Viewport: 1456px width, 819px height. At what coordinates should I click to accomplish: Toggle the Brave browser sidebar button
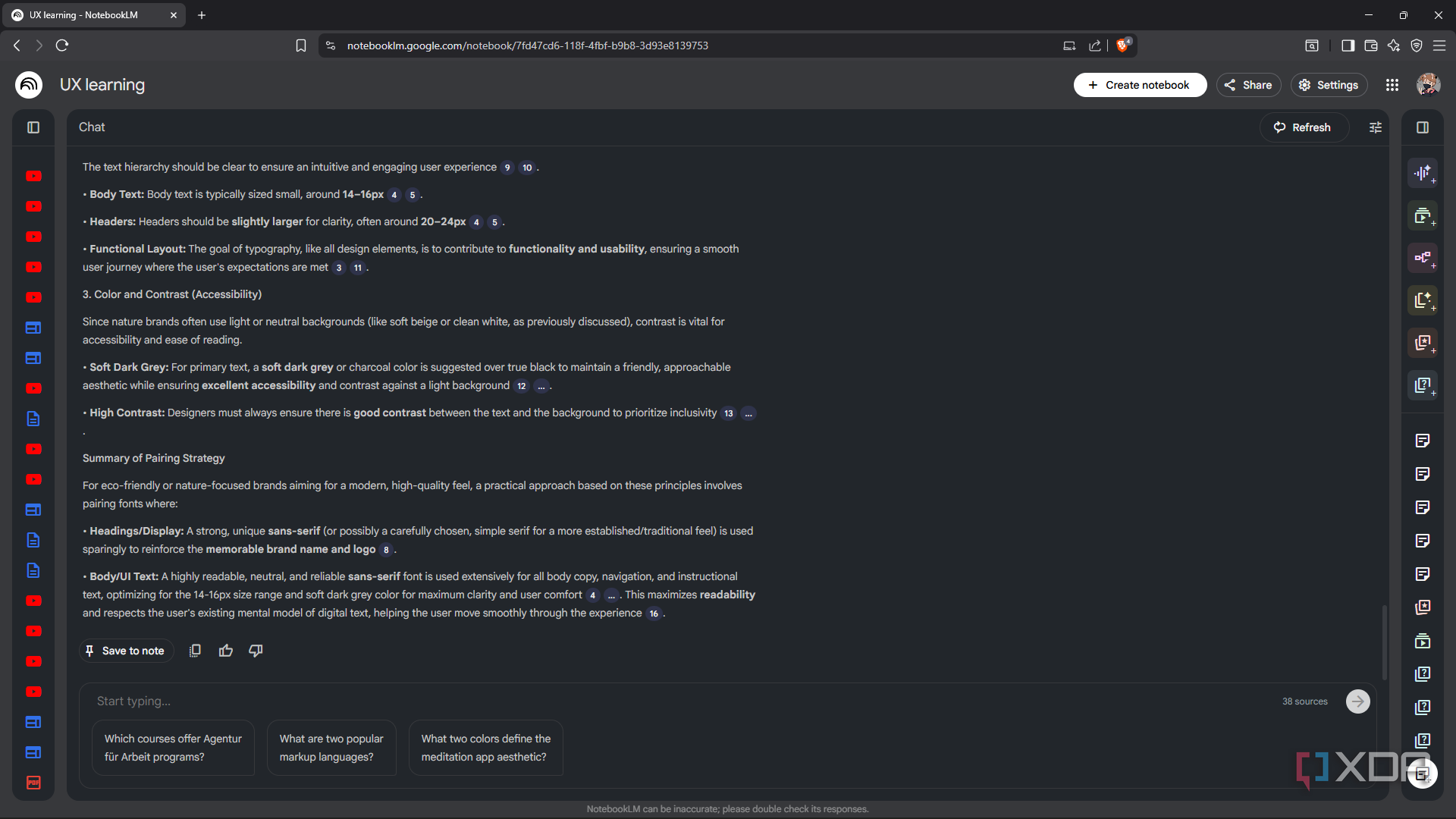pos(1348,45)
